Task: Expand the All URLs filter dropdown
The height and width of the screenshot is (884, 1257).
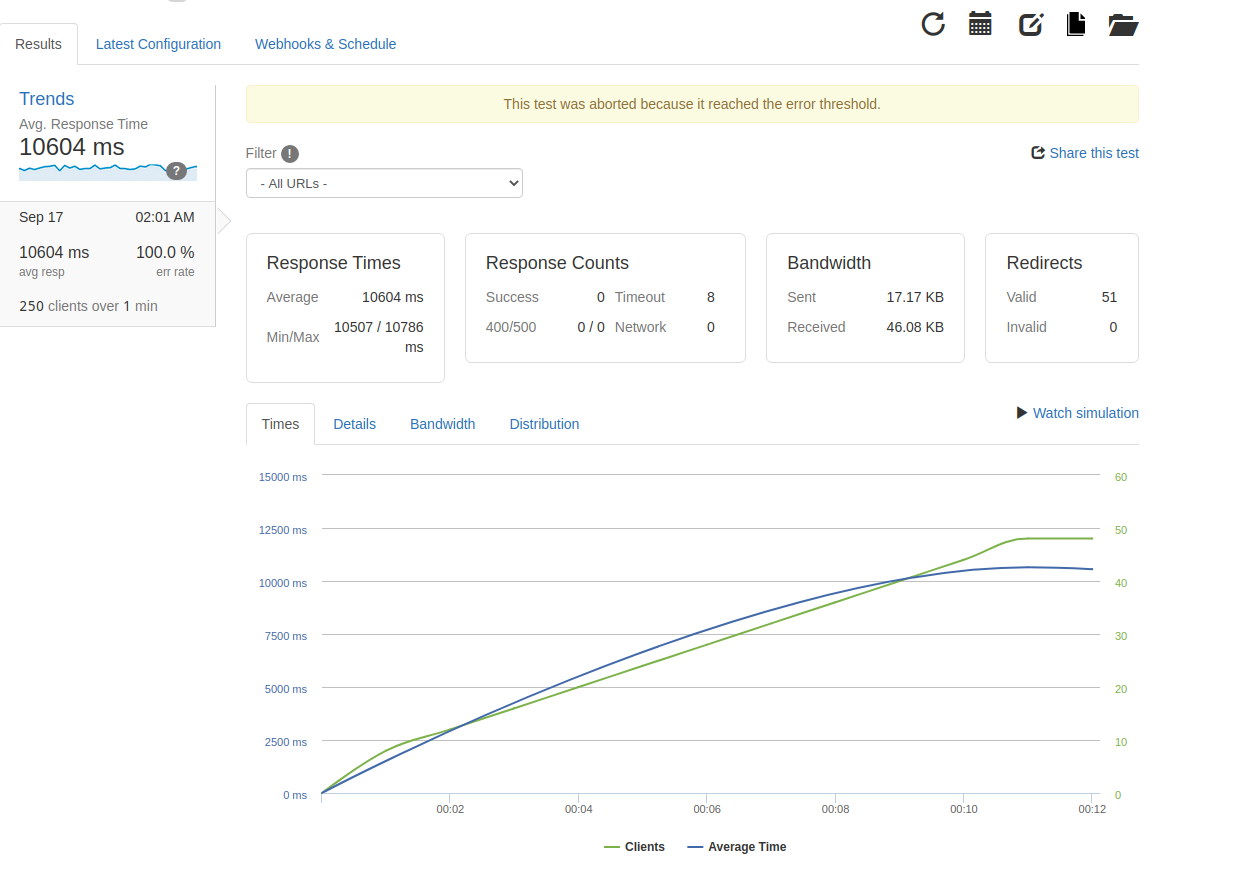Action: coord(384,183)
